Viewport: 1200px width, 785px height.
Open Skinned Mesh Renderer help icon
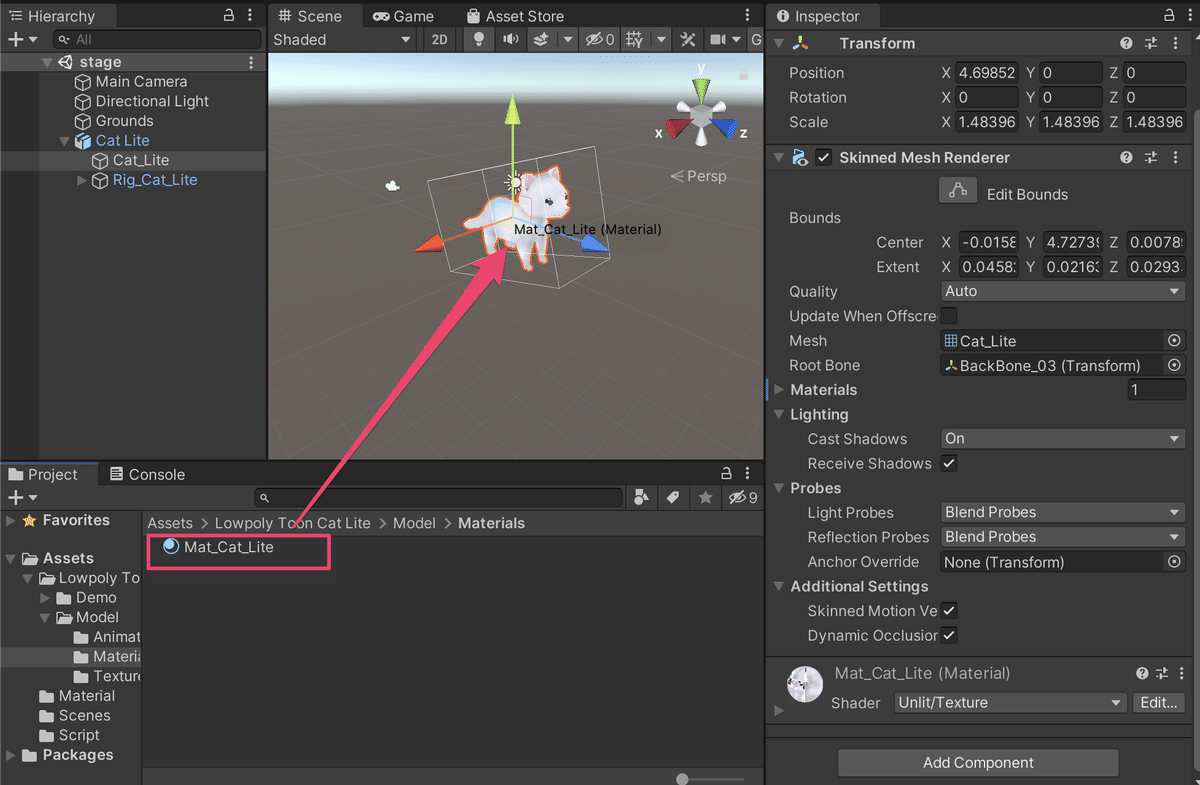click(1127, 158)
